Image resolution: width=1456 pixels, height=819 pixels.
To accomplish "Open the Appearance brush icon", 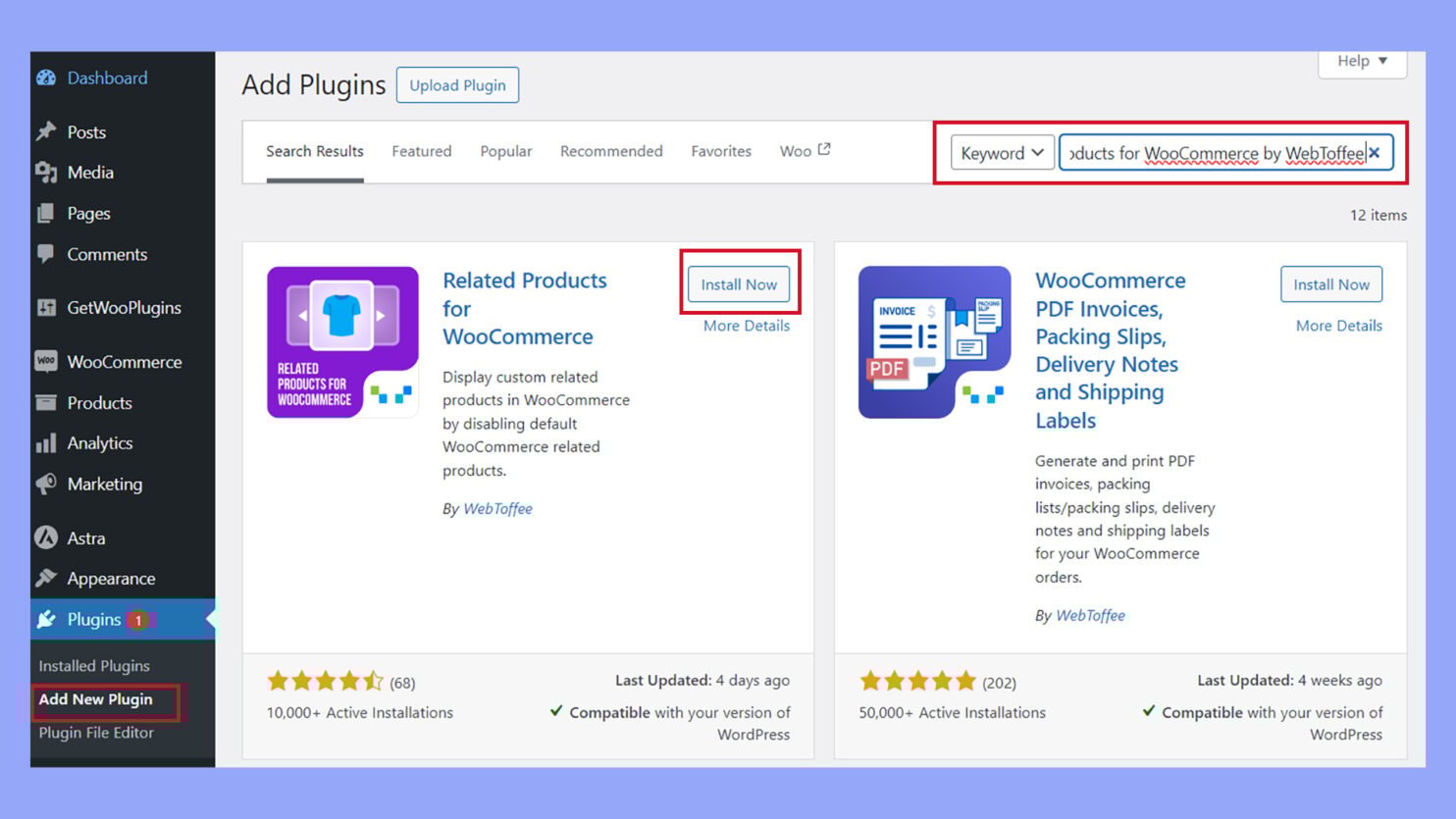I will (45, 579).
